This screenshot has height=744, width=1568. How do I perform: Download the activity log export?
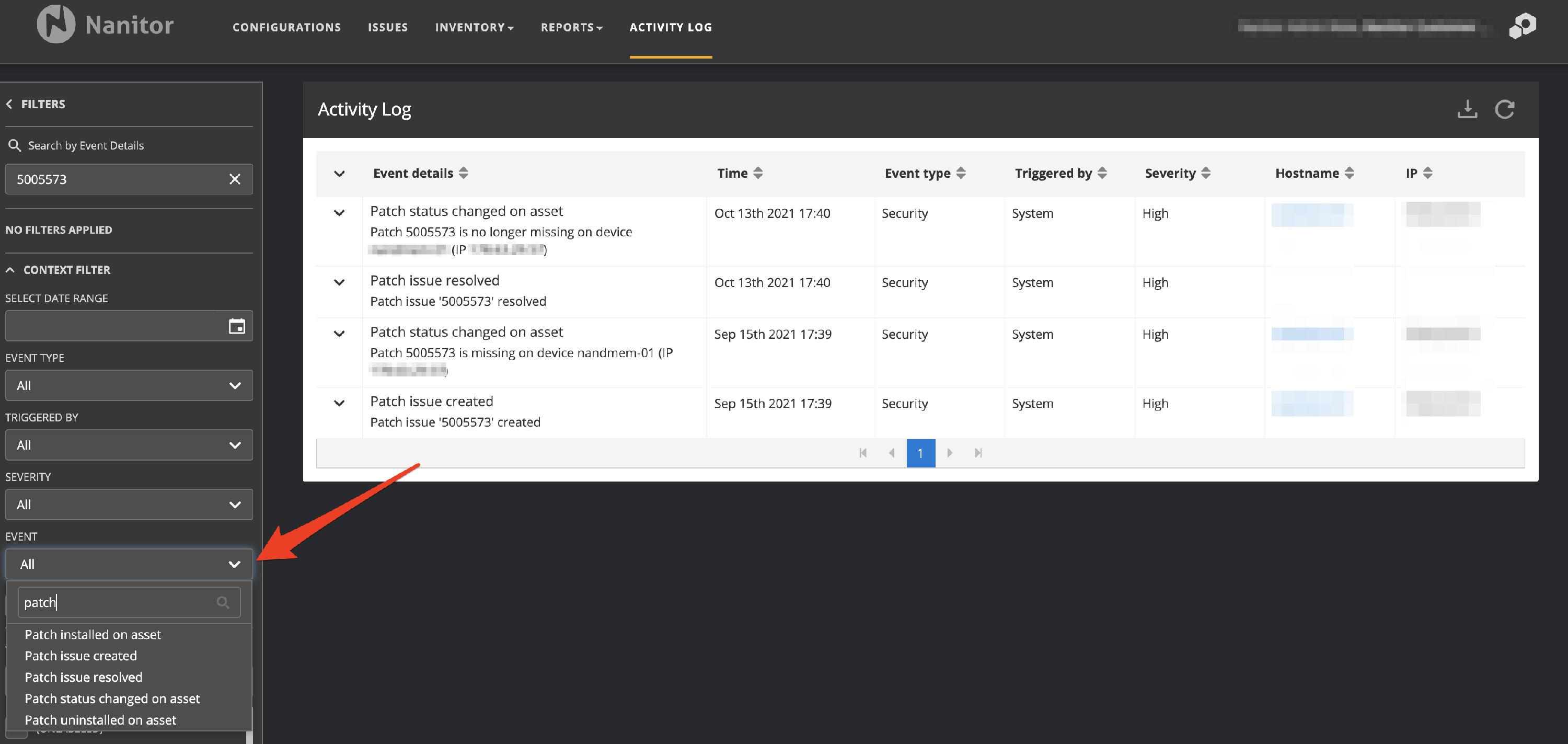1467,110
